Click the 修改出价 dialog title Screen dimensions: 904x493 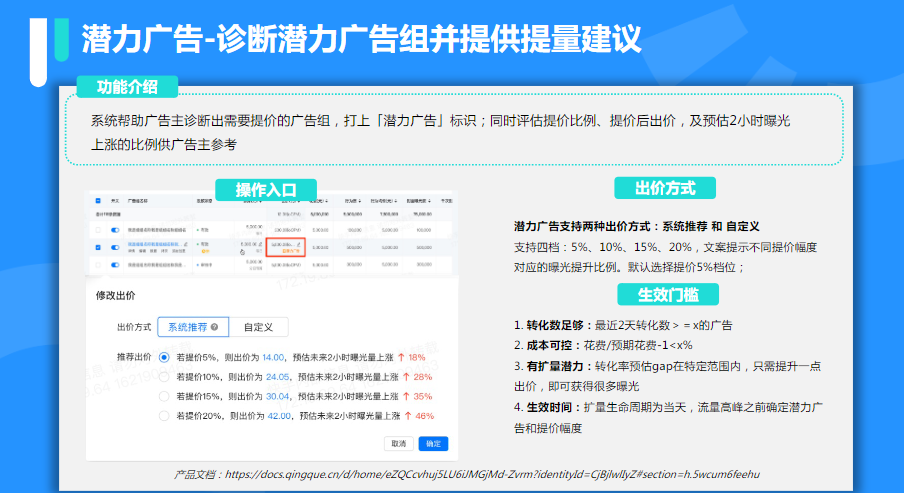[x=115, y=295]
